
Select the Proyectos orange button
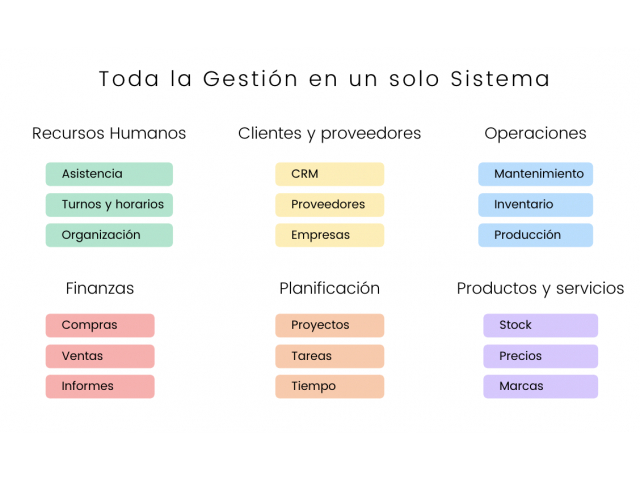(329, 325)
